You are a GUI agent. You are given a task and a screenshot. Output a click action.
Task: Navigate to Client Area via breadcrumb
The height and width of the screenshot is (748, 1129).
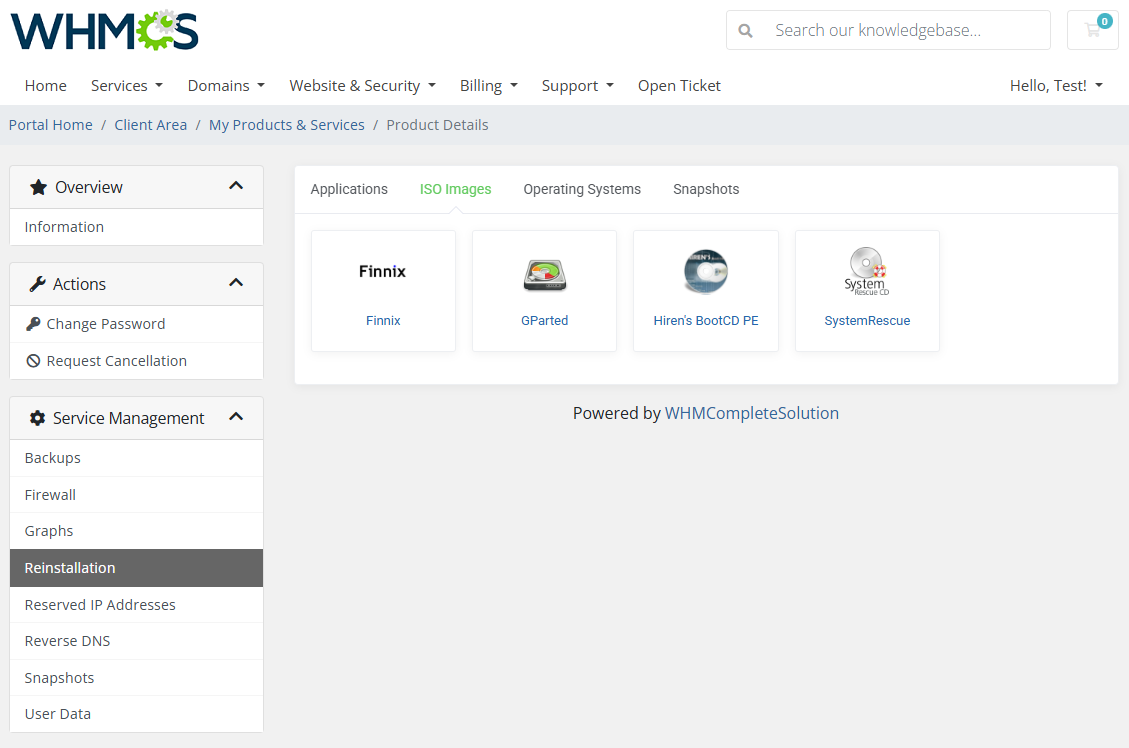150,124
